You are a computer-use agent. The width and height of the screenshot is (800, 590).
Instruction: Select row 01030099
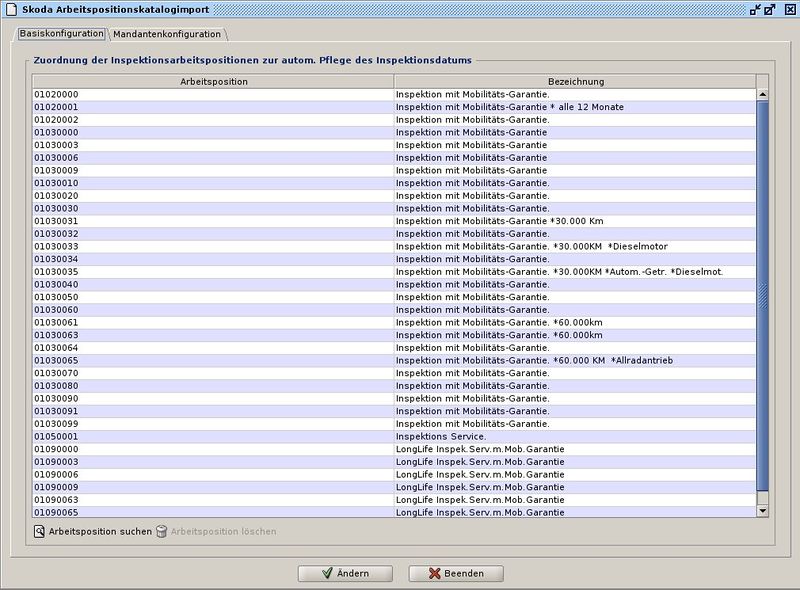point(394,424)
